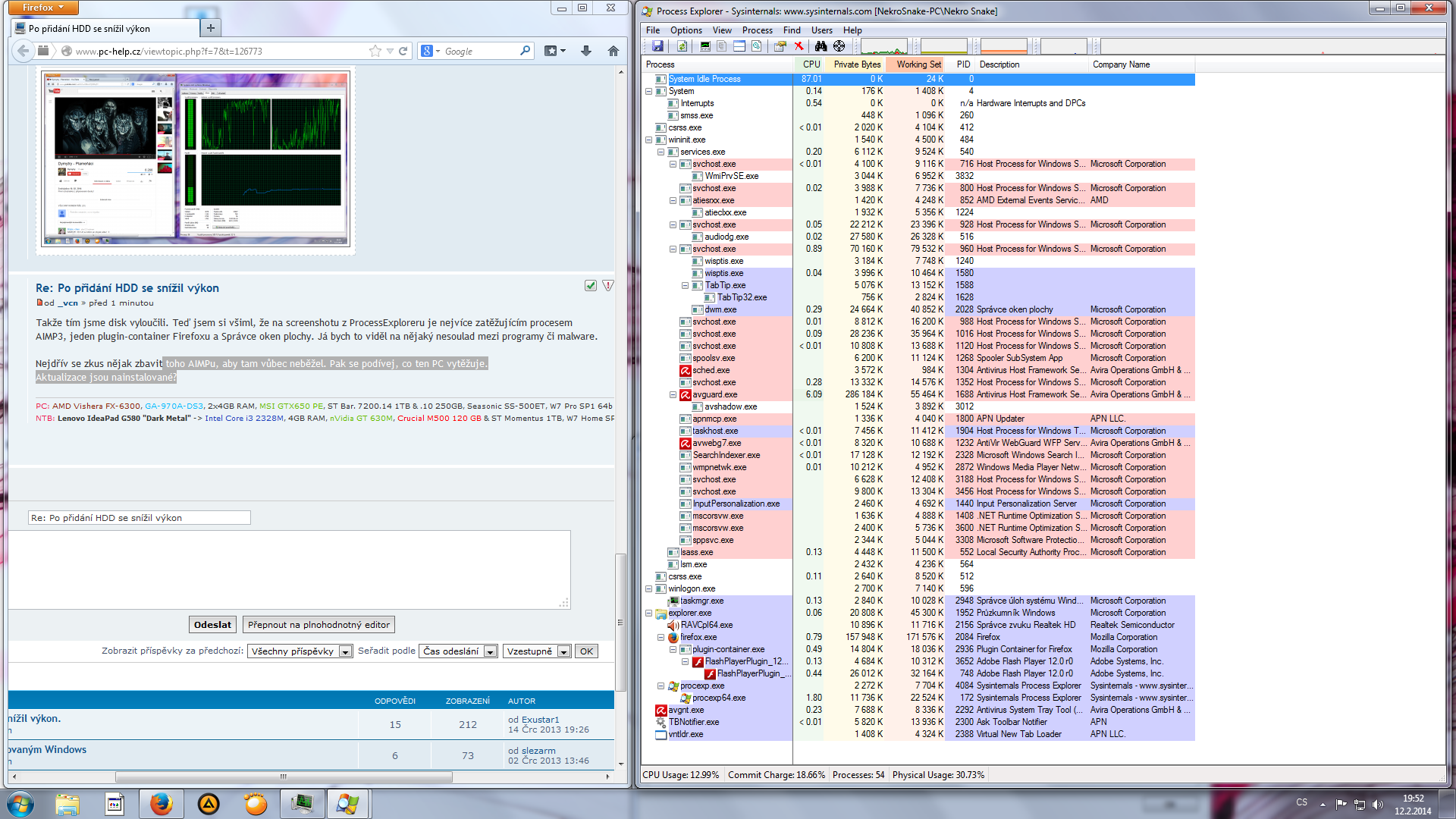The width and height of the screenshot is (1456, 819).
Task: Toggle the Show Process Tree toolbar icon
Action: (x=722, y=47)
